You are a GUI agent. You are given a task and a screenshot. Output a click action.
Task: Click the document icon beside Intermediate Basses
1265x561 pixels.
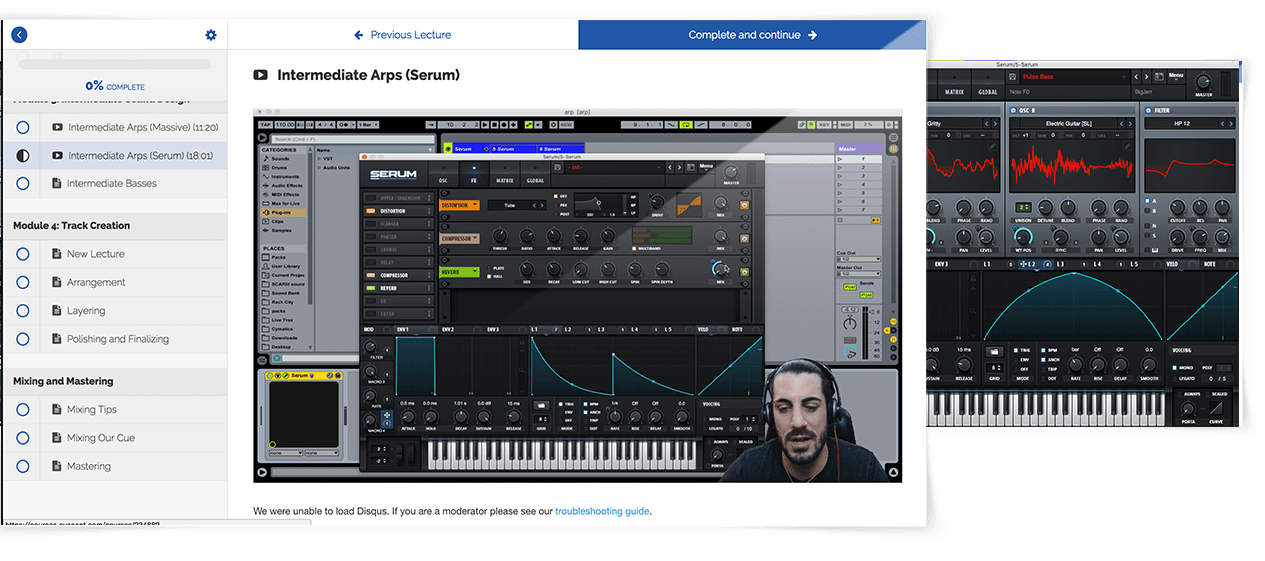pyautogui.click(x=57, y=183)
